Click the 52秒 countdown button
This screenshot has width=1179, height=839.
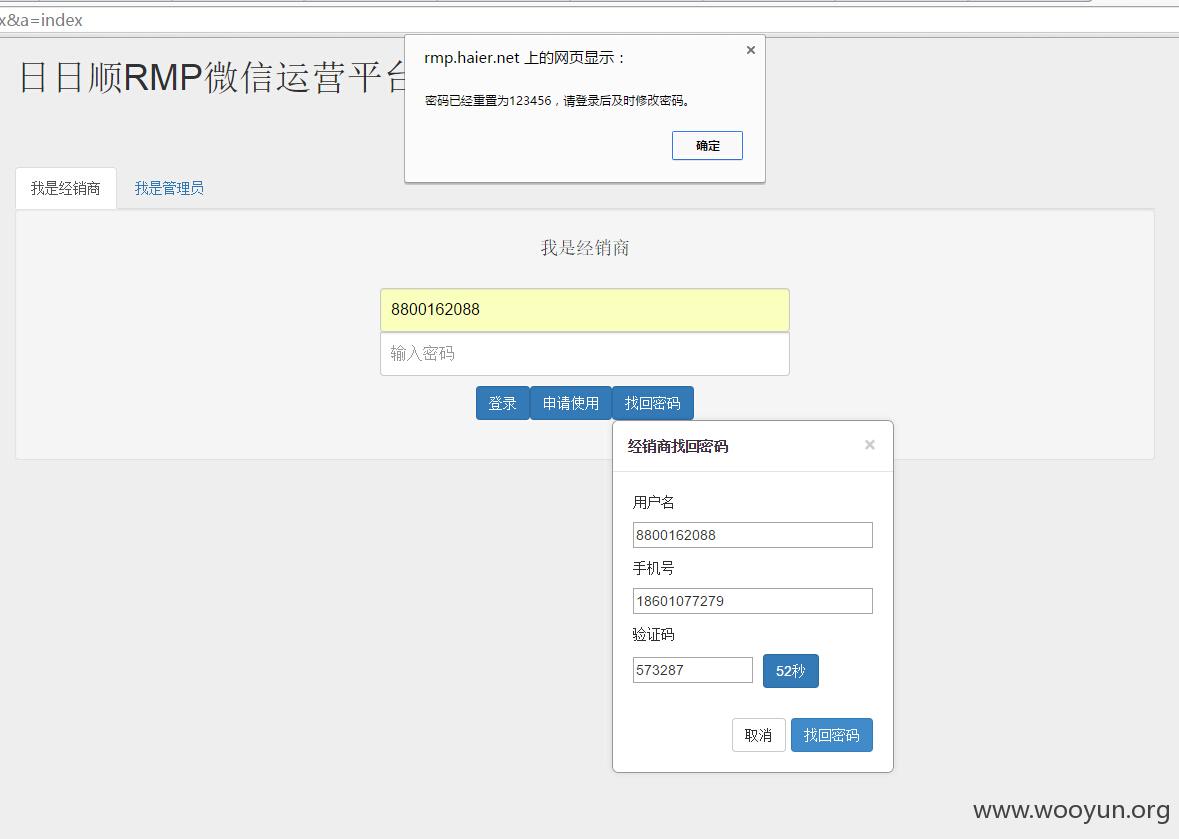pyautogui.click(x=790, y=671)
